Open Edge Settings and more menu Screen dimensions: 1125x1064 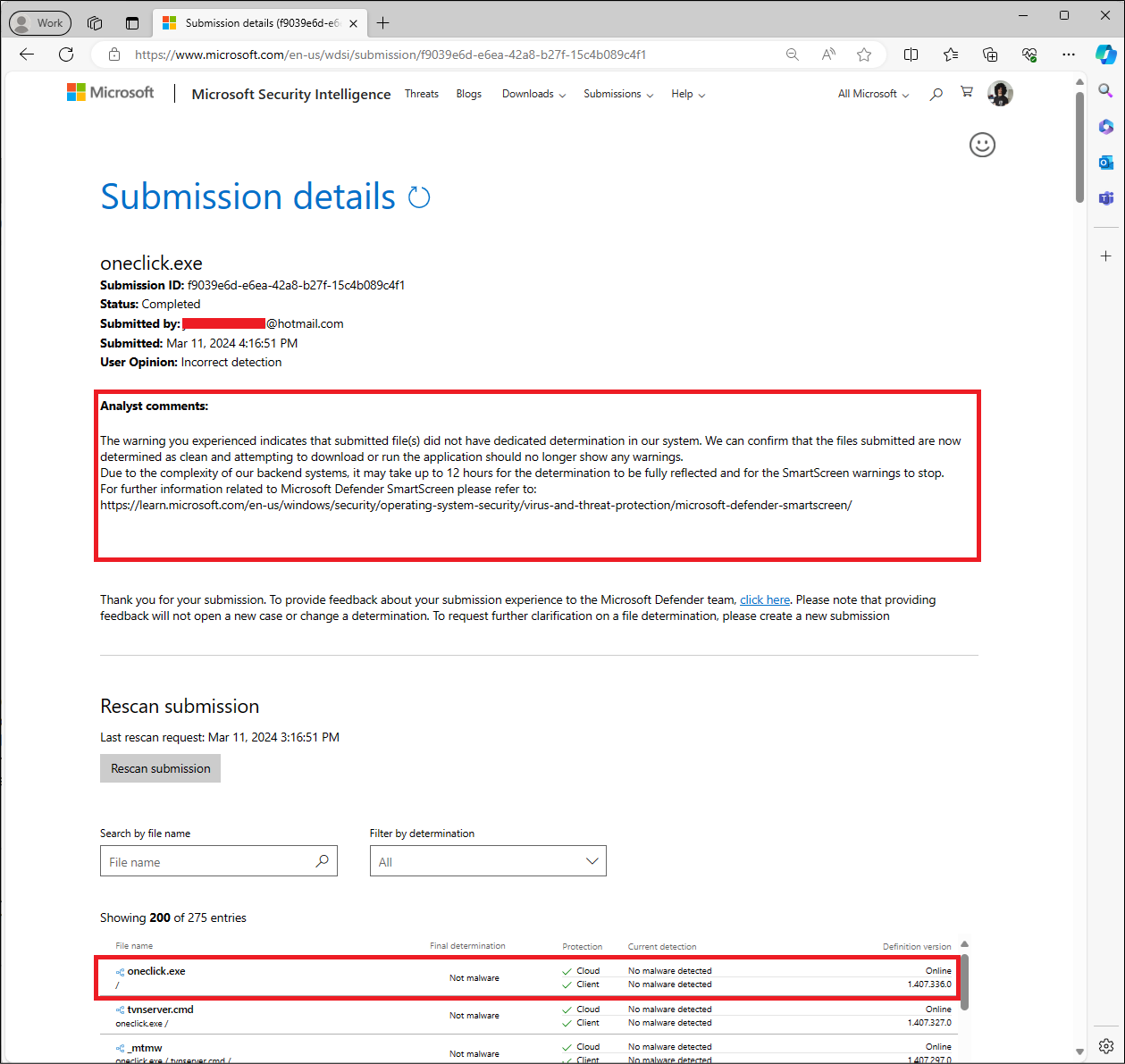point(1069,54)
